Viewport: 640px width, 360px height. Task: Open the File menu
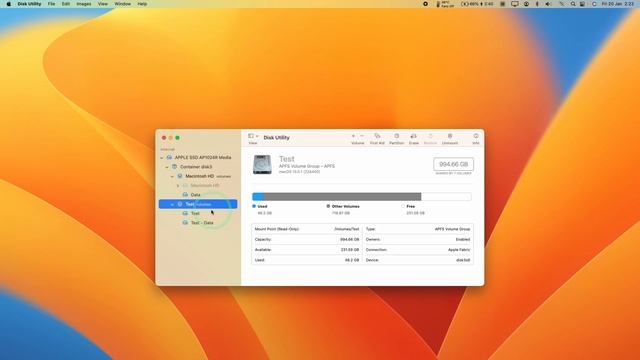click(51, 4)
